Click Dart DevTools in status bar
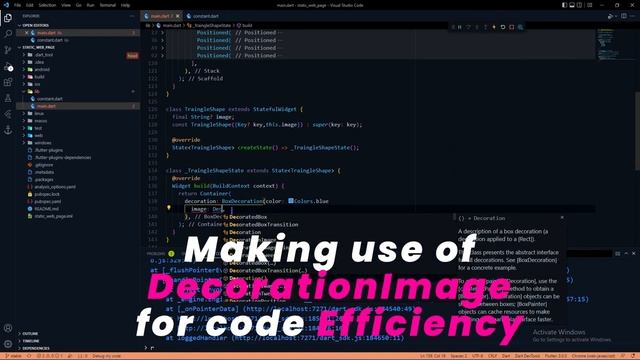Screen dimensions: 640x360 pyautogui.click(x=527, y=356)
